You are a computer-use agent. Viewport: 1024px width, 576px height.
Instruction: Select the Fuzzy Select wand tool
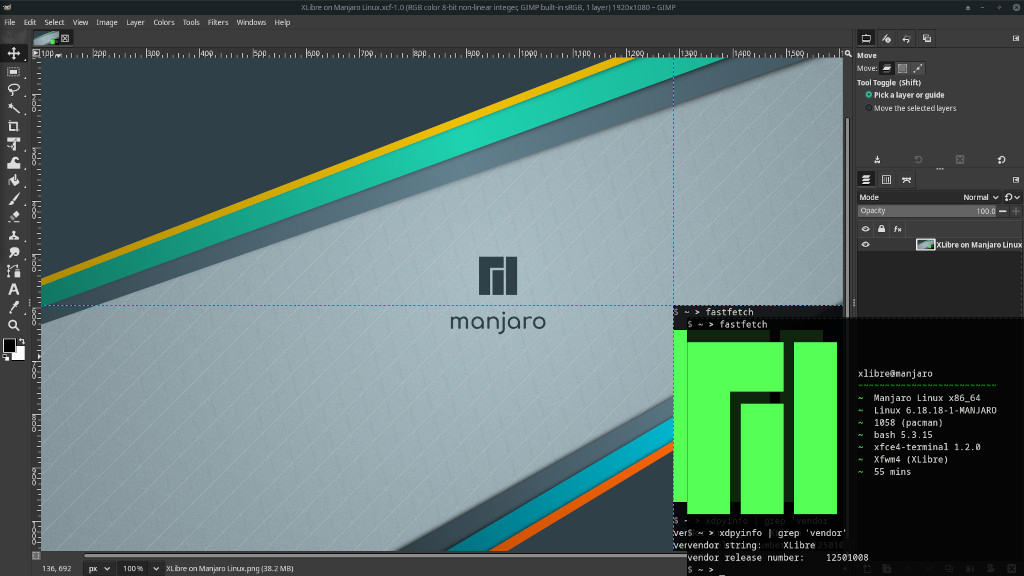[x=14, y=108]
